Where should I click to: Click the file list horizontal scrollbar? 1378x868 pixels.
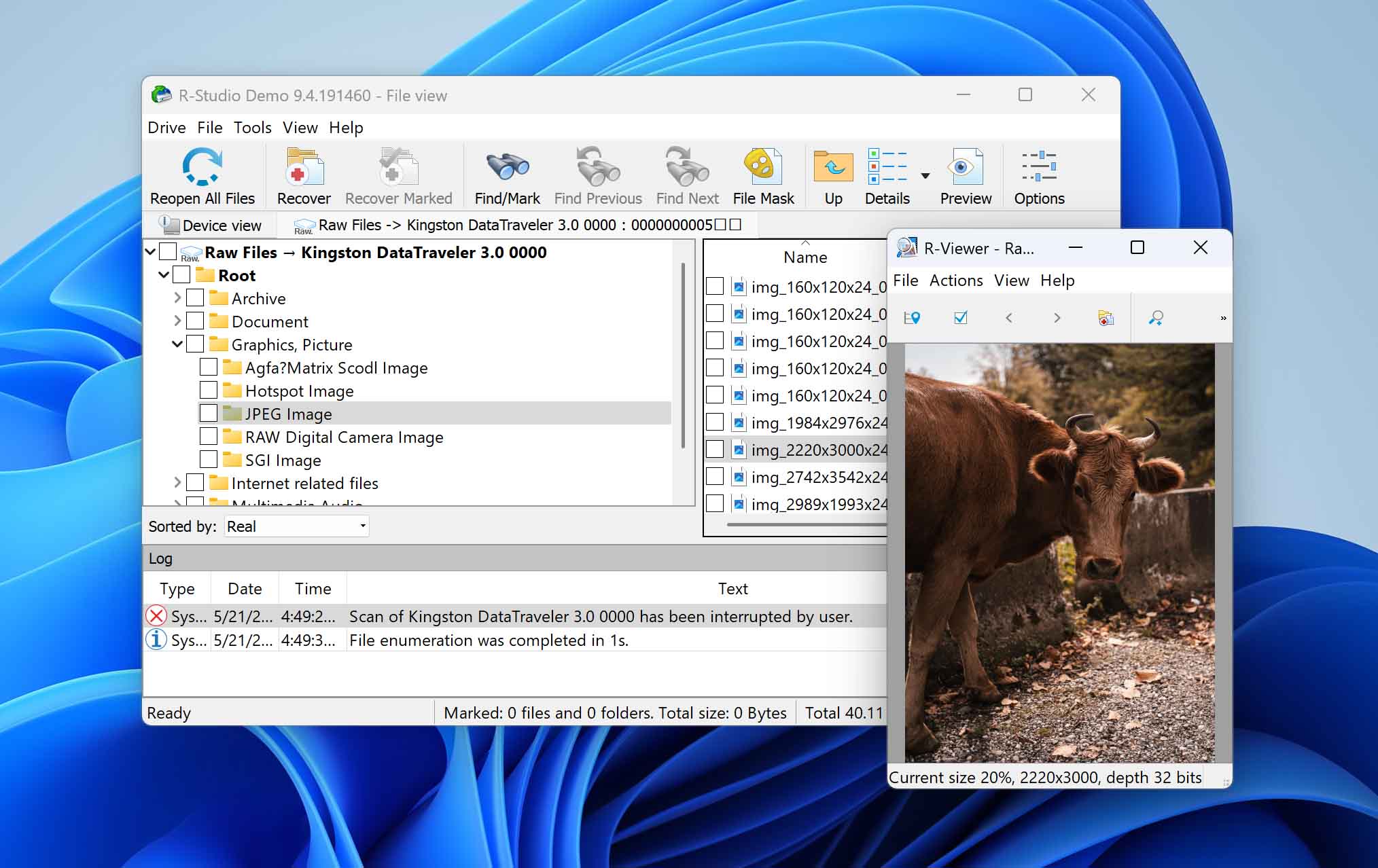(807, 524)
